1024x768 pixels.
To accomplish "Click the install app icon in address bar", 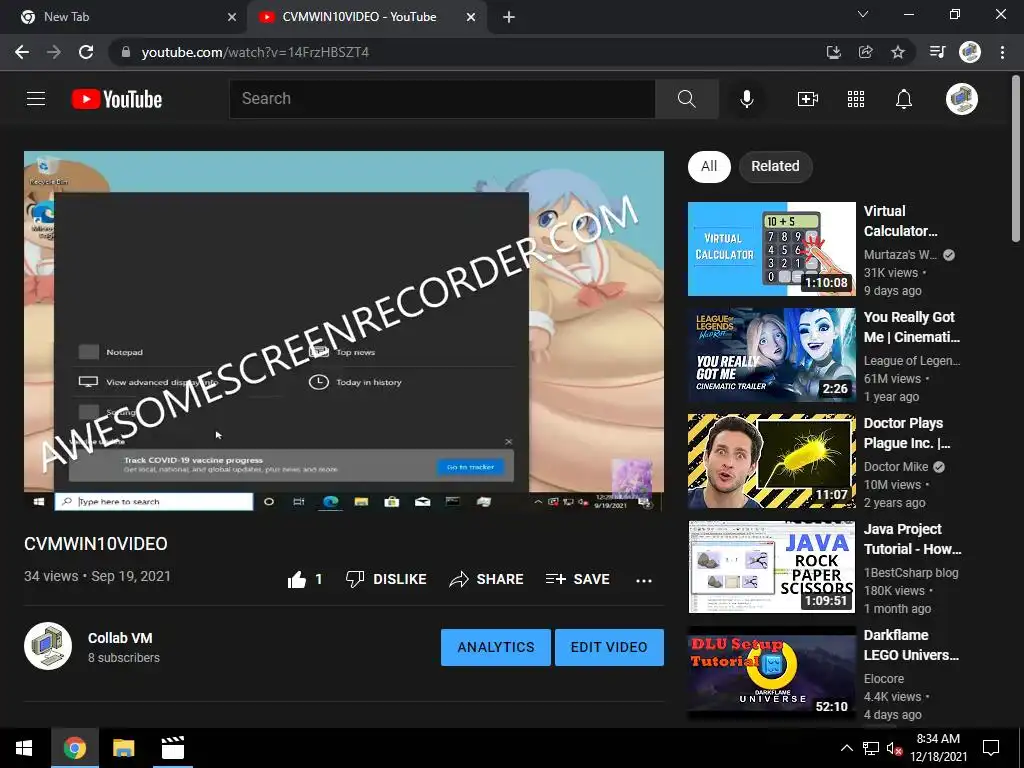I will 833,52.
